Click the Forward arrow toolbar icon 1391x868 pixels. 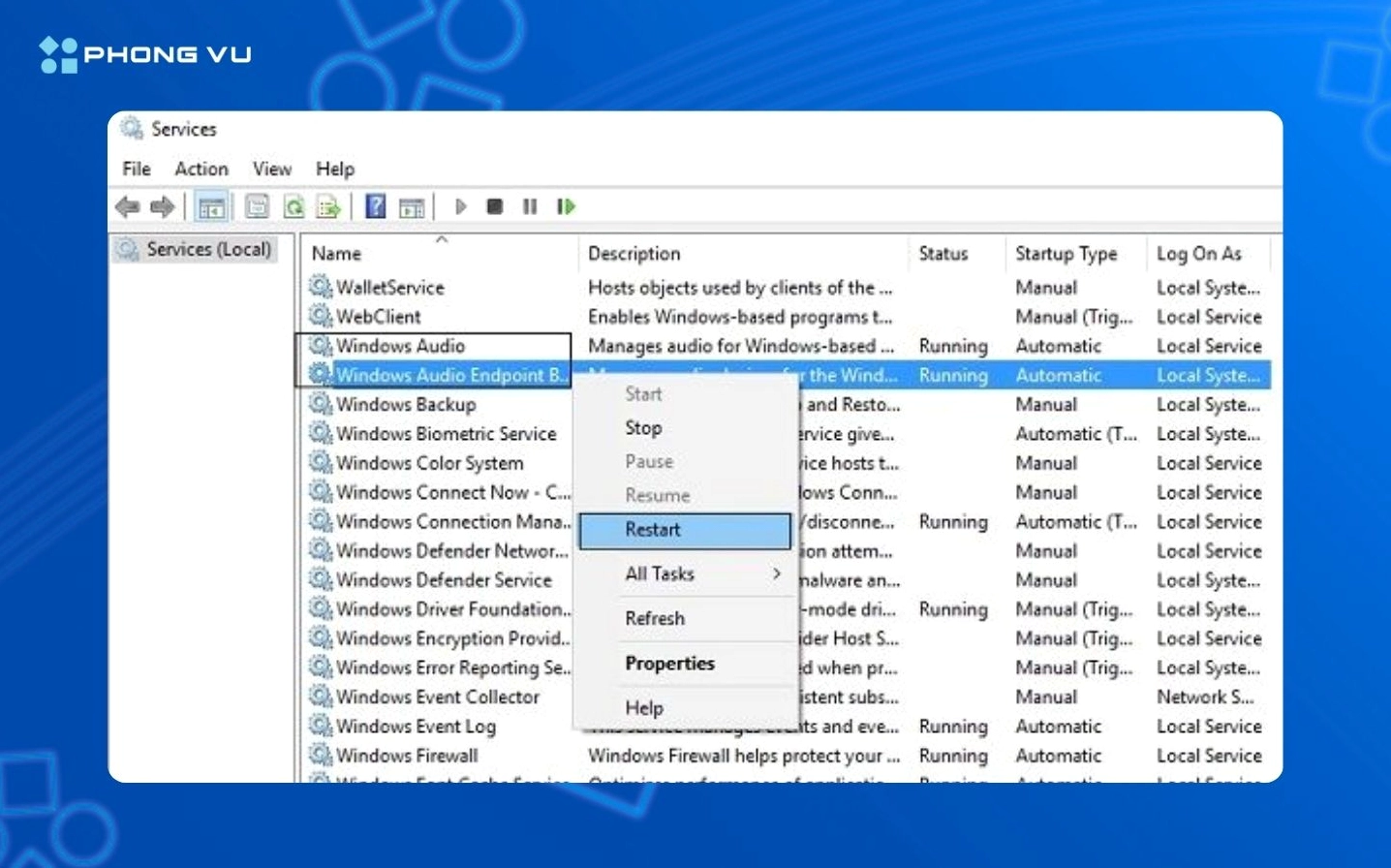pos(163,206)
